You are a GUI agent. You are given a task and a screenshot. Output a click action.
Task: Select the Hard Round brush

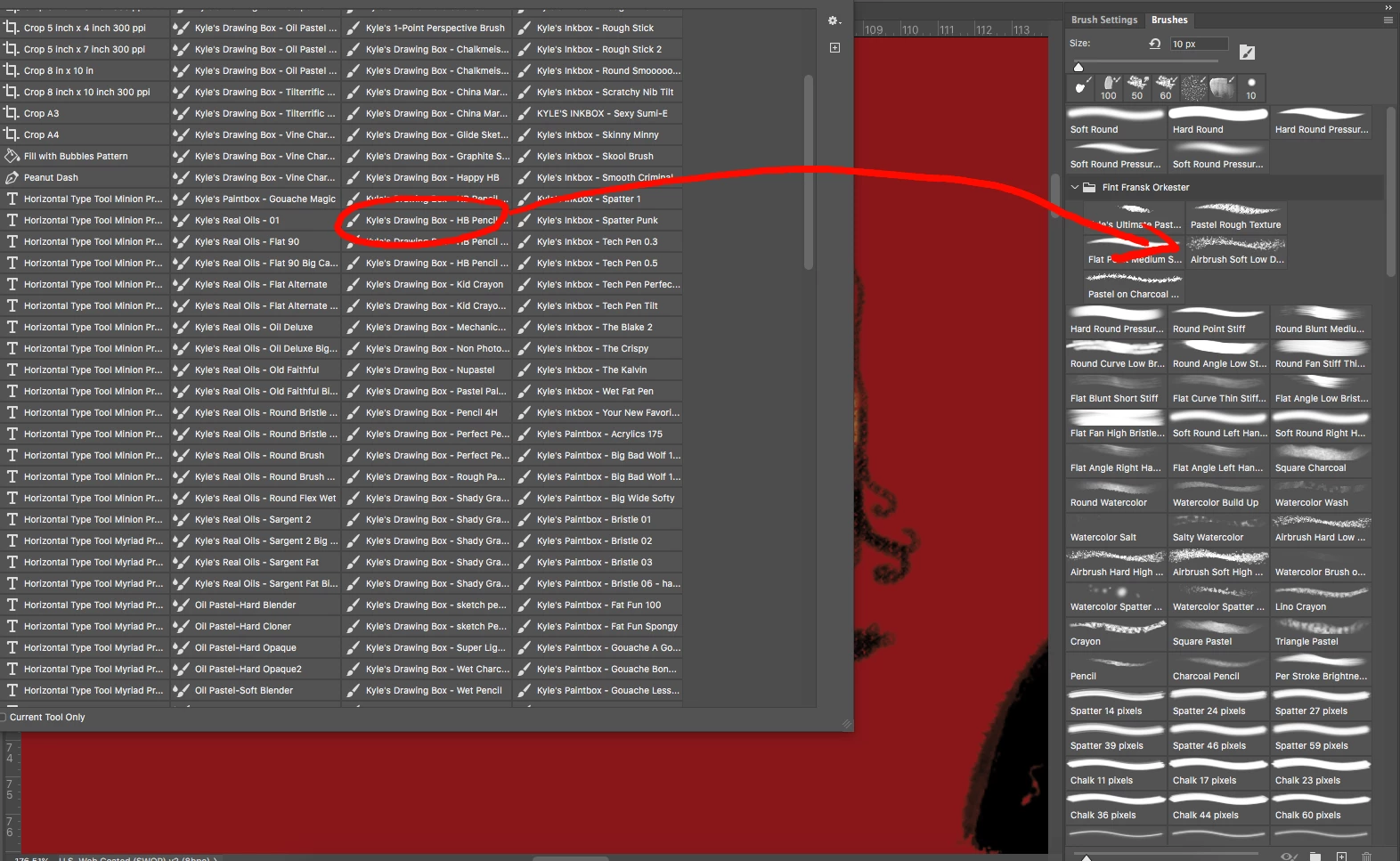coord(1218,122)
